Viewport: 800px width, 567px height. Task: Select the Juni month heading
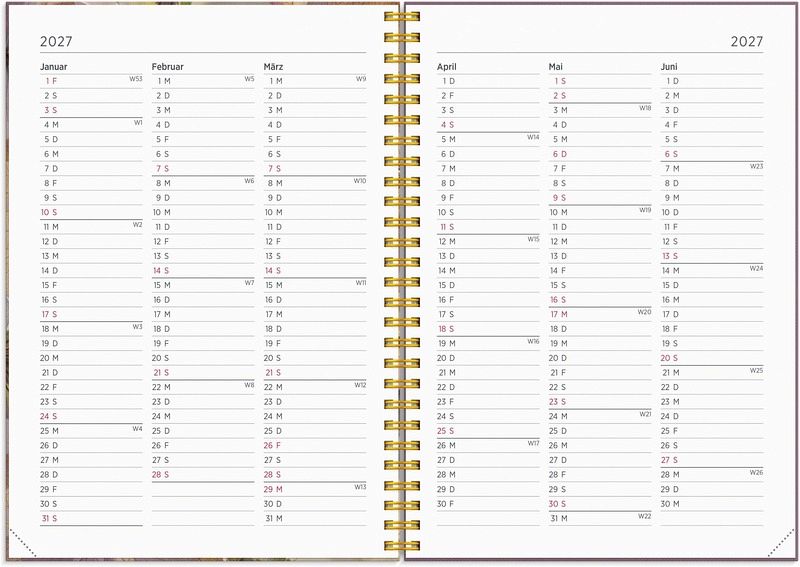670,66
